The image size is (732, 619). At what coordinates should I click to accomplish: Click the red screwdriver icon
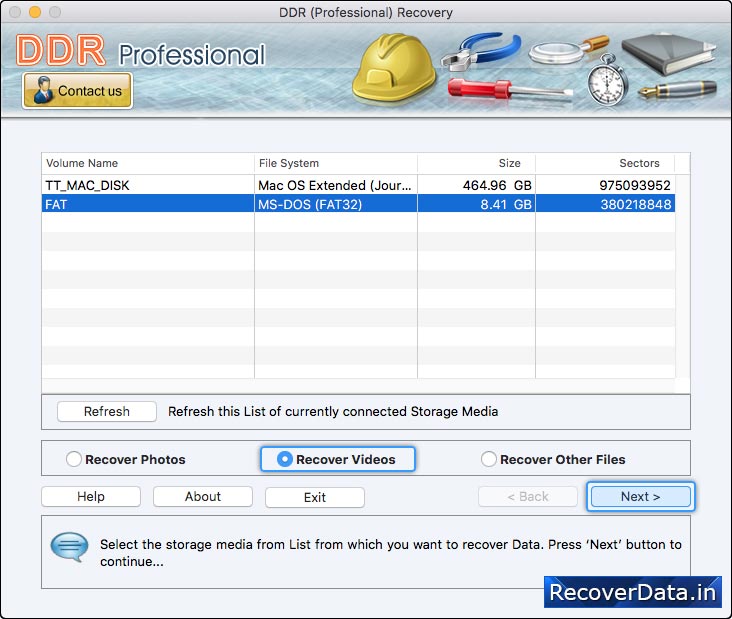510,89
